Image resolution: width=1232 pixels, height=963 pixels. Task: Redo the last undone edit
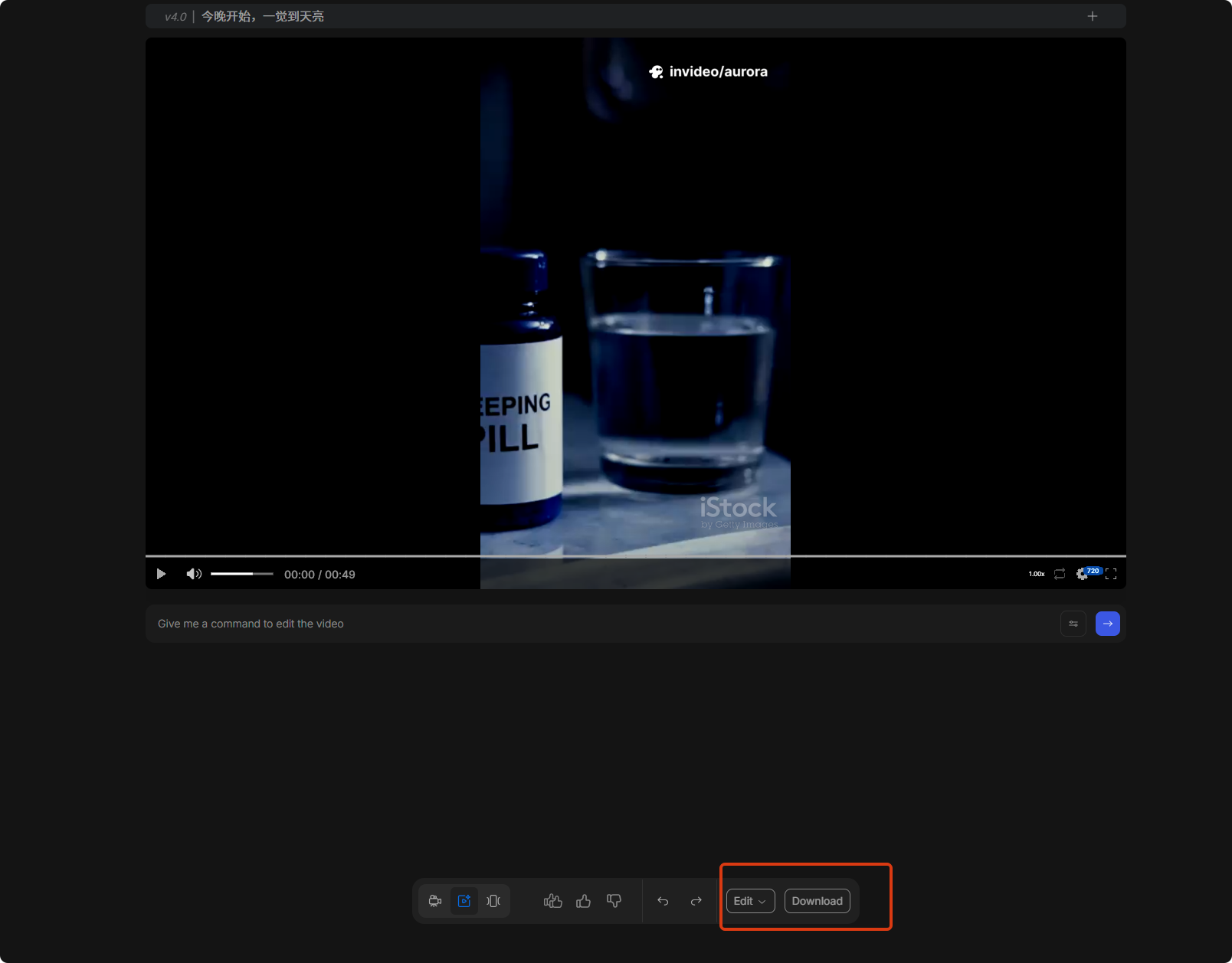click(x=696, y=901)
